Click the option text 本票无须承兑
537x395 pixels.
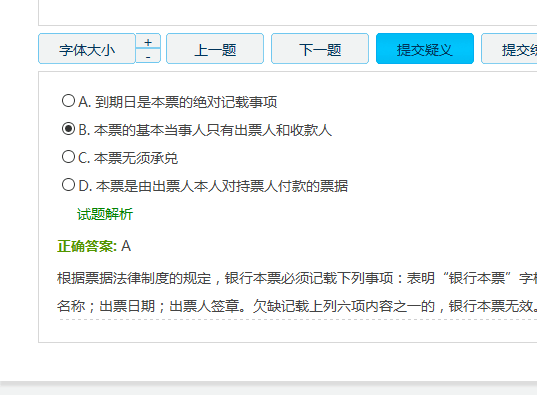click(x=136, y=158)
